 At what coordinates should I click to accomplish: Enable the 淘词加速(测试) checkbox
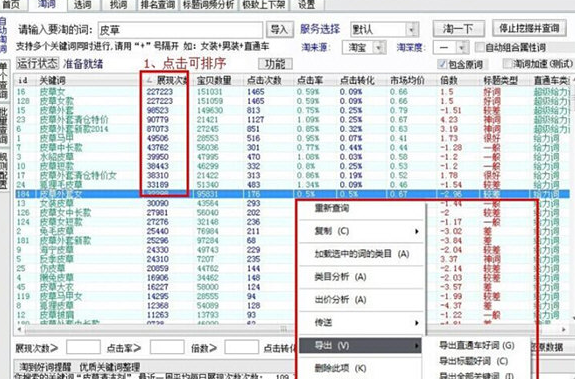[507, 64]
